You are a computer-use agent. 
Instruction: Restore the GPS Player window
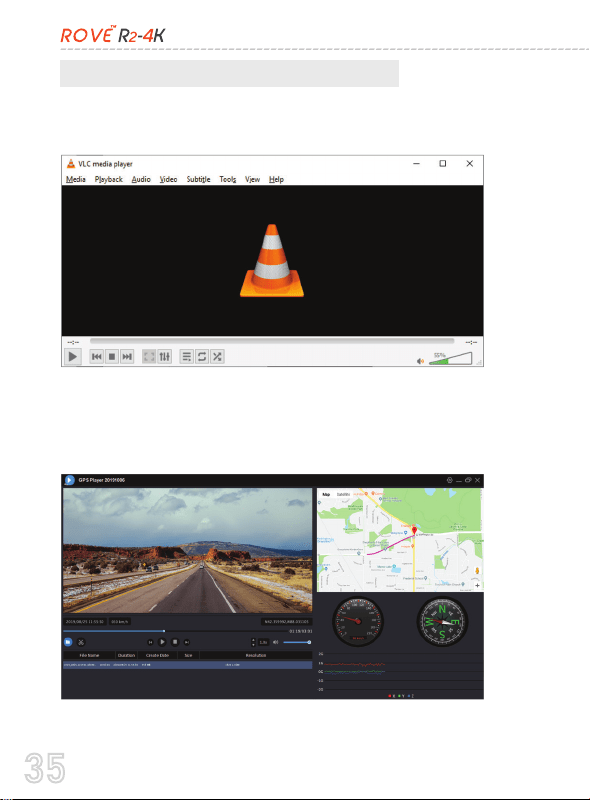click(468, 480)
